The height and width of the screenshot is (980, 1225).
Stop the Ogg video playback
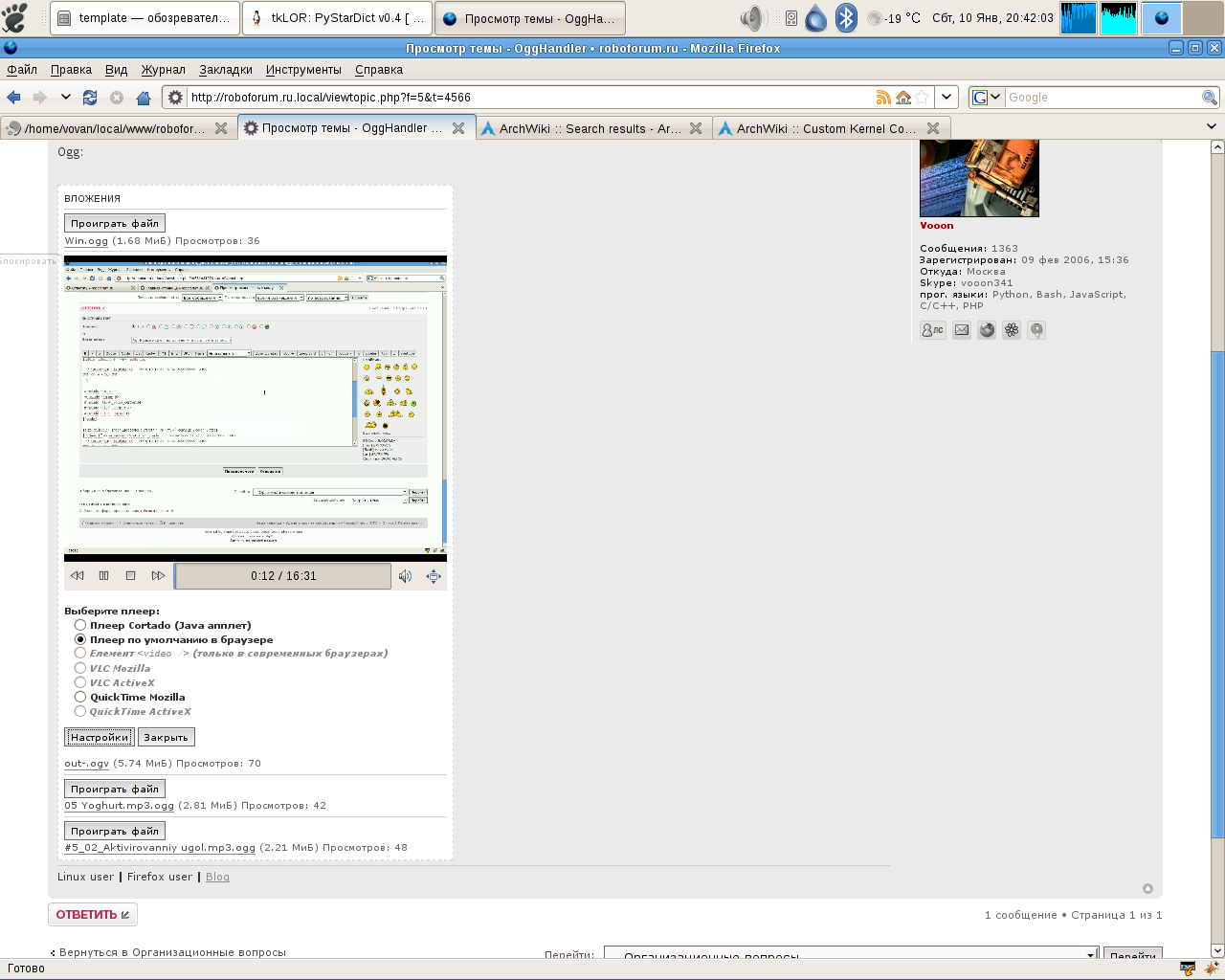click(x=131, y=576)
